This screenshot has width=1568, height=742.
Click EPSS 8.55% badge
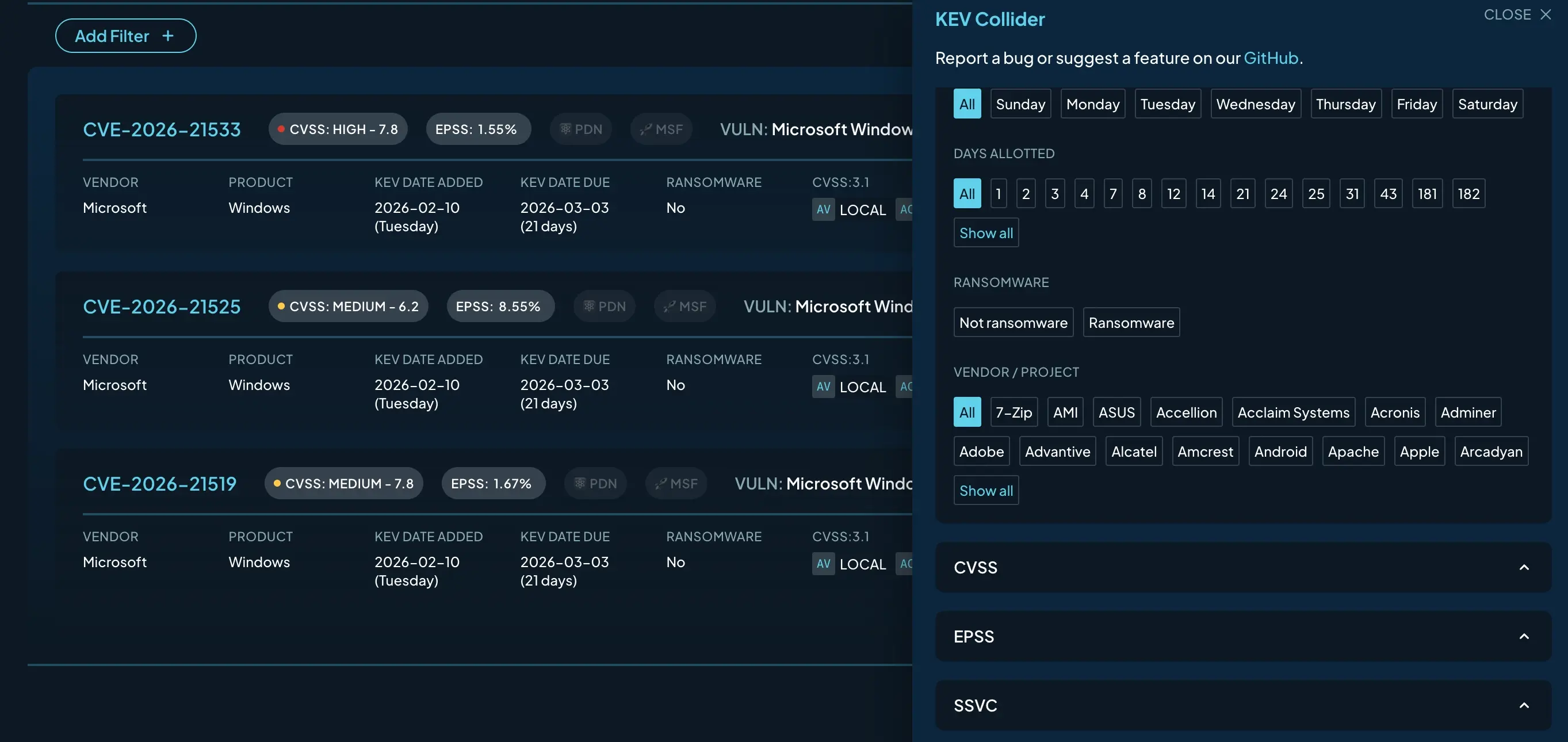click(500, 306)
